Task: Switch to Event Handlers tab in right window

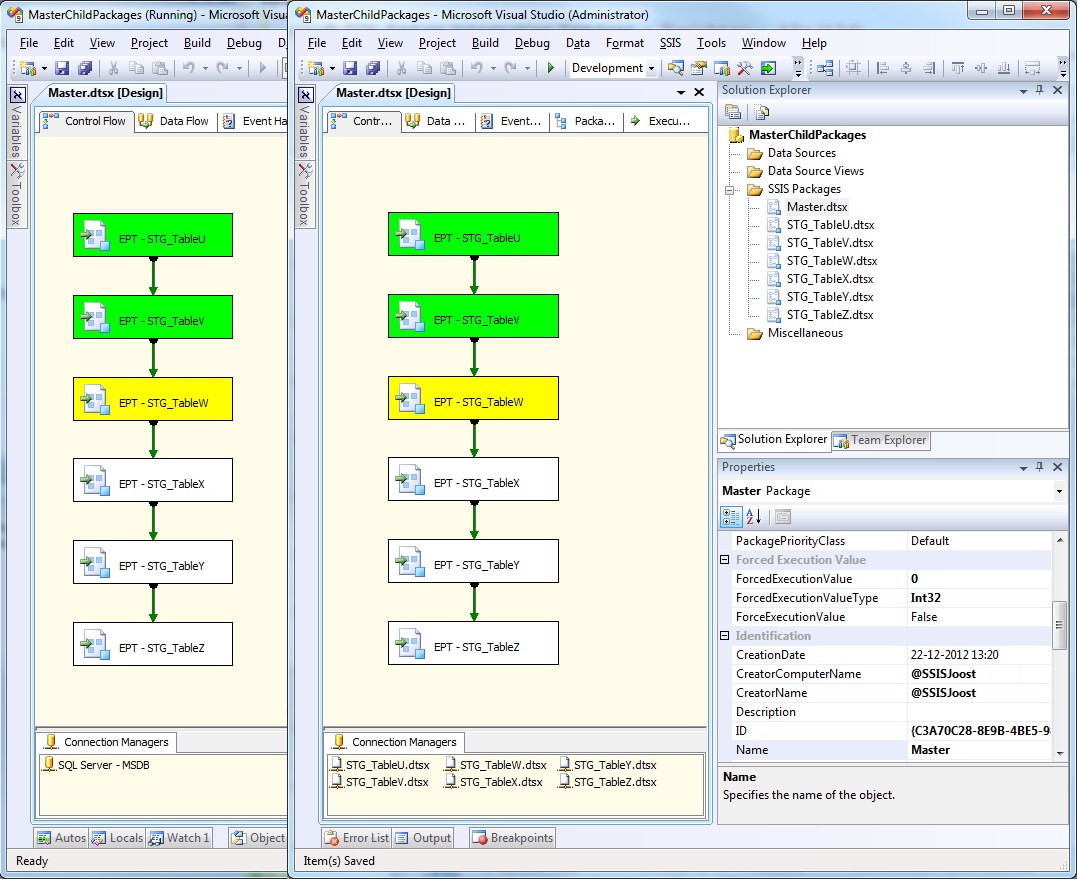Action: [512, 122]
